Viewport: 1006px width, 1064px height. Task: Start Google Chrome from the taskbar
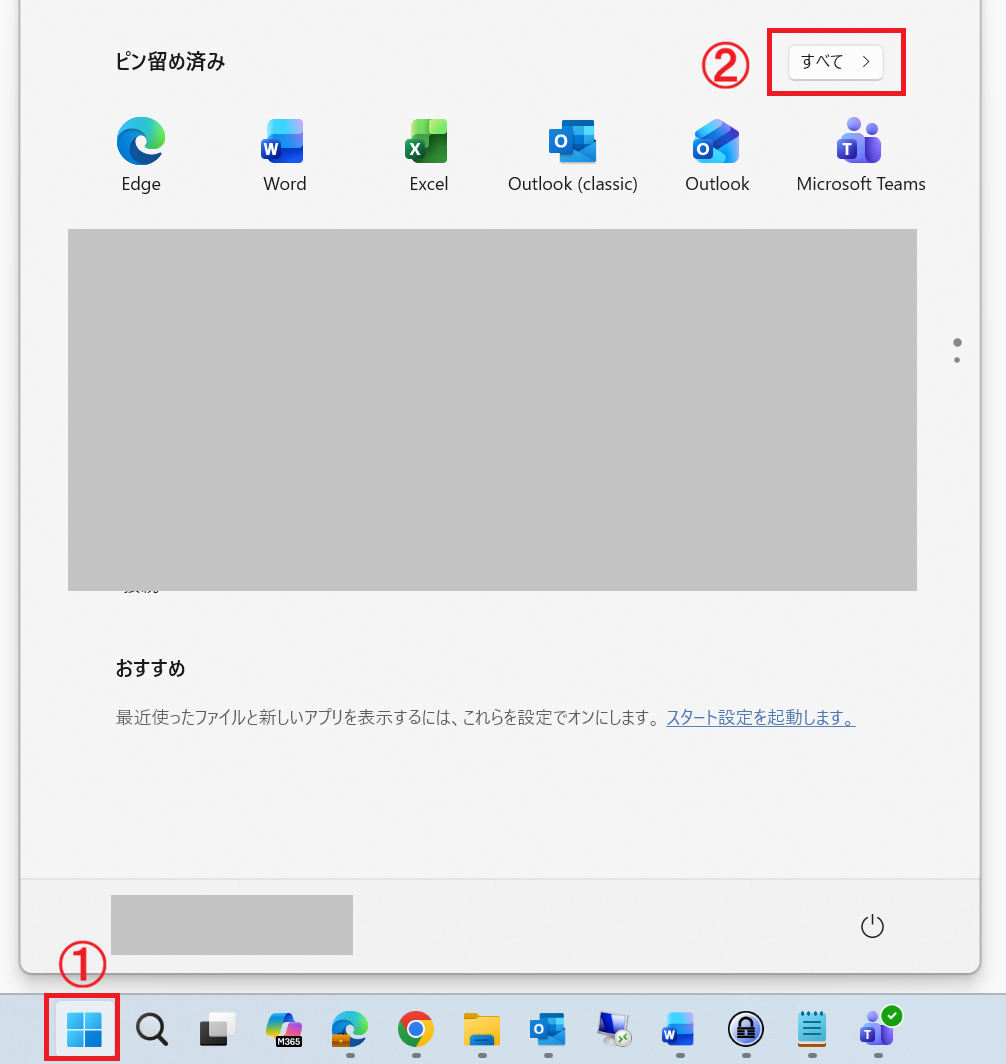(414, 1028)
